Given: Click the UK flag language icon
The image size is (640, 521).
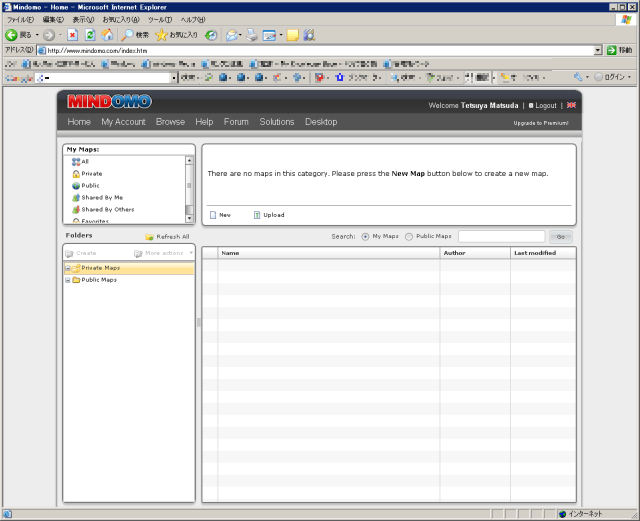Looking at the screenshot, I should pyautogui.click(x=571, y=105).
